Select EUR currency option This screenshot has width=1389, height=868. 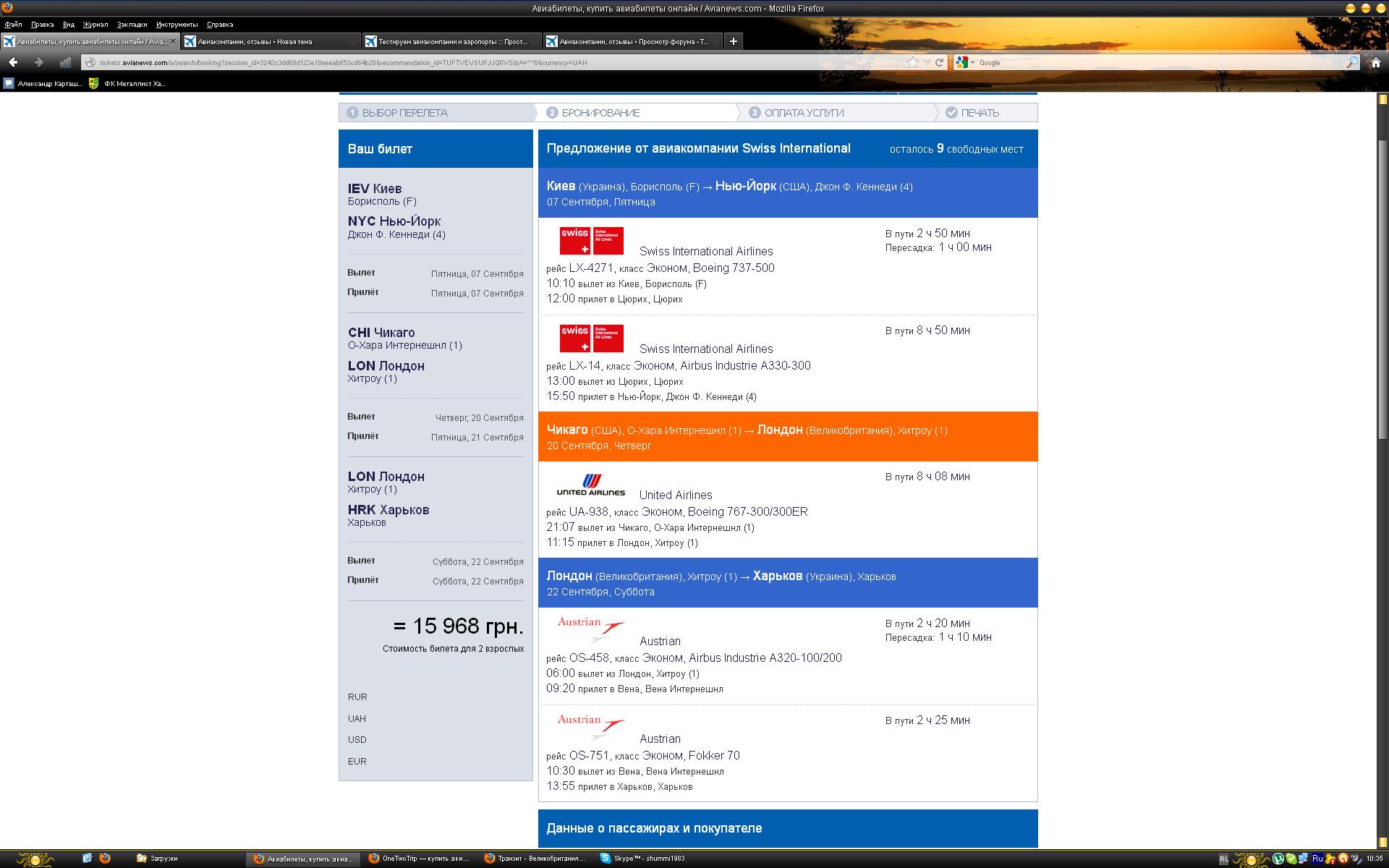pos(357,762)
